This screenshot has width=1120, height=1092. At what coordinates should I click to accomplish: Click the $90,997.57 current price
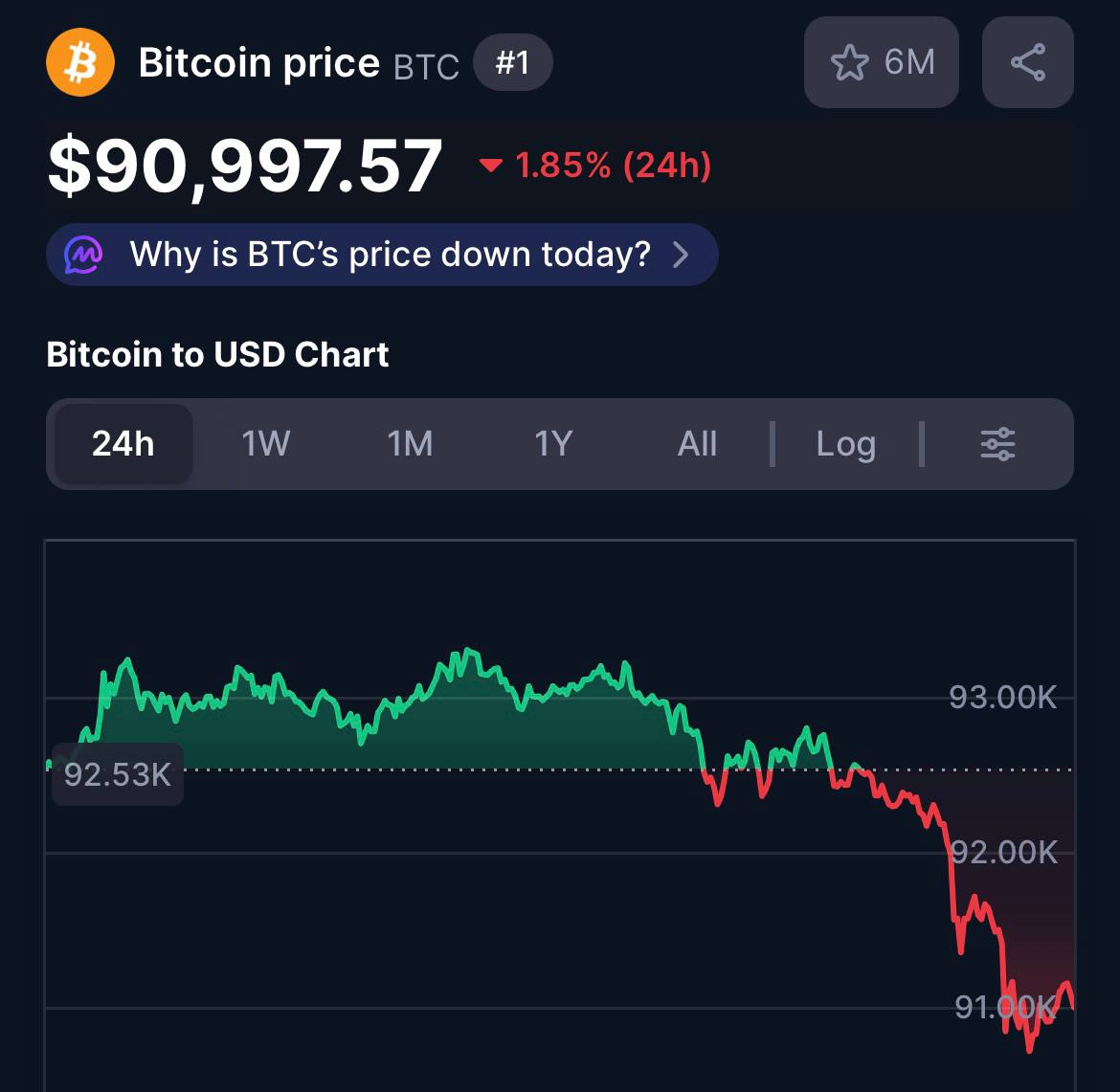[245, 167]
